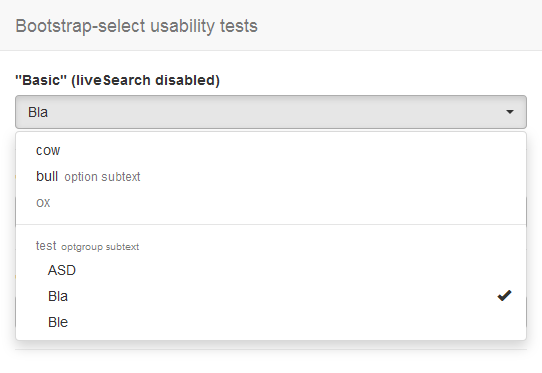542x373 pixels.
Task: Open the "Bootstrap-select usability tests" title link
Action: pos(137,26)
